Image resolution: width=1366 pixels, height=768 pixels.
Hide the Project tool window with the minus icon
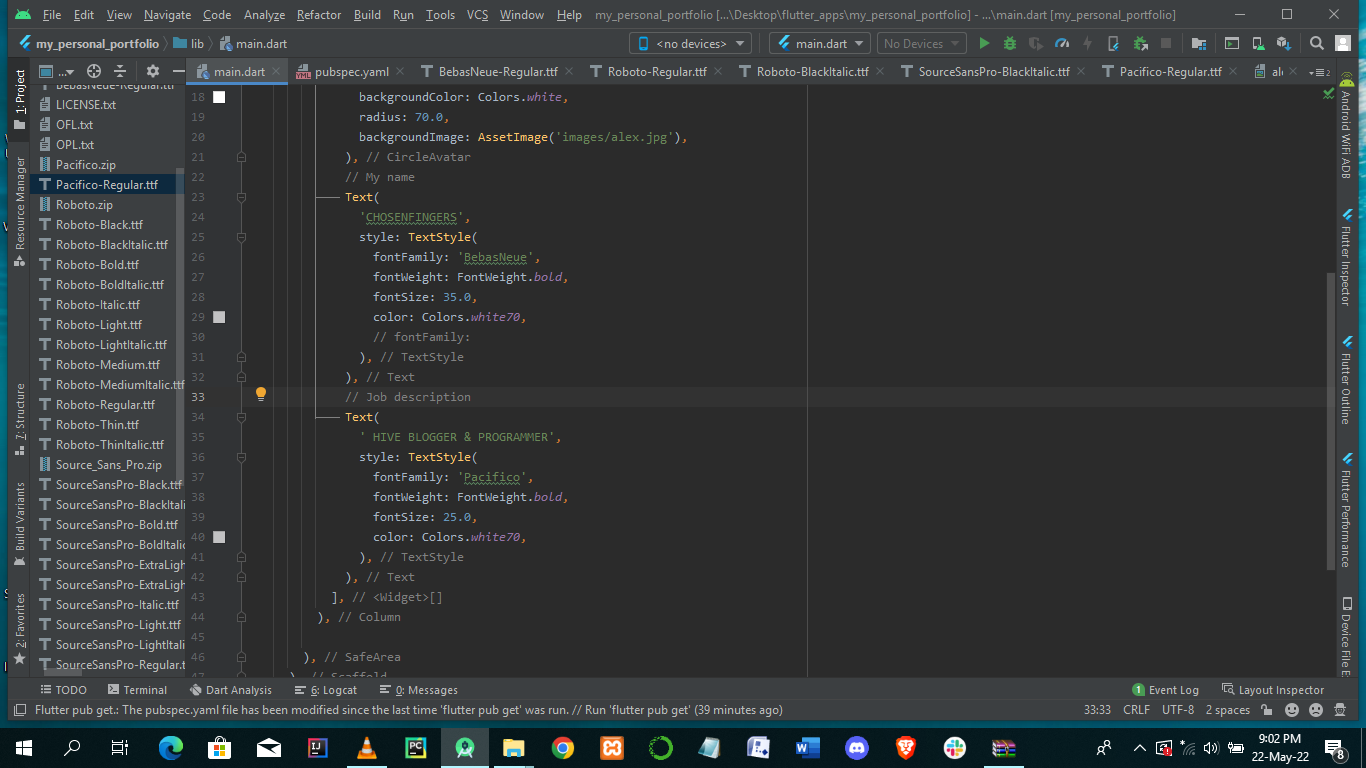[x=178, y=71]
